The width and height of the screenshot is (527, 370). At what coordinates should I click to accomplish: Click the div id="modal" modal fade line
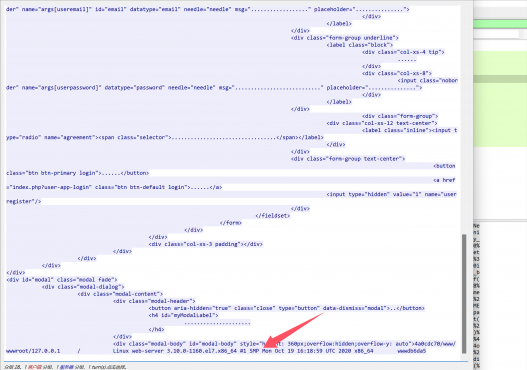coord(62,280)
